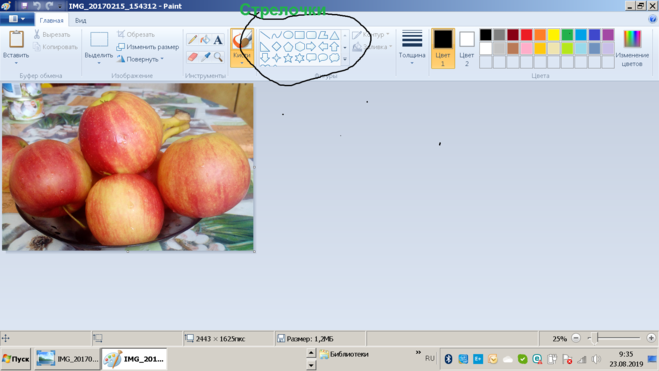Expand the shapes gallery with the bottom arrow
Image resolution: width=659 pixels, height=371 pixels.
click(345, 59)
